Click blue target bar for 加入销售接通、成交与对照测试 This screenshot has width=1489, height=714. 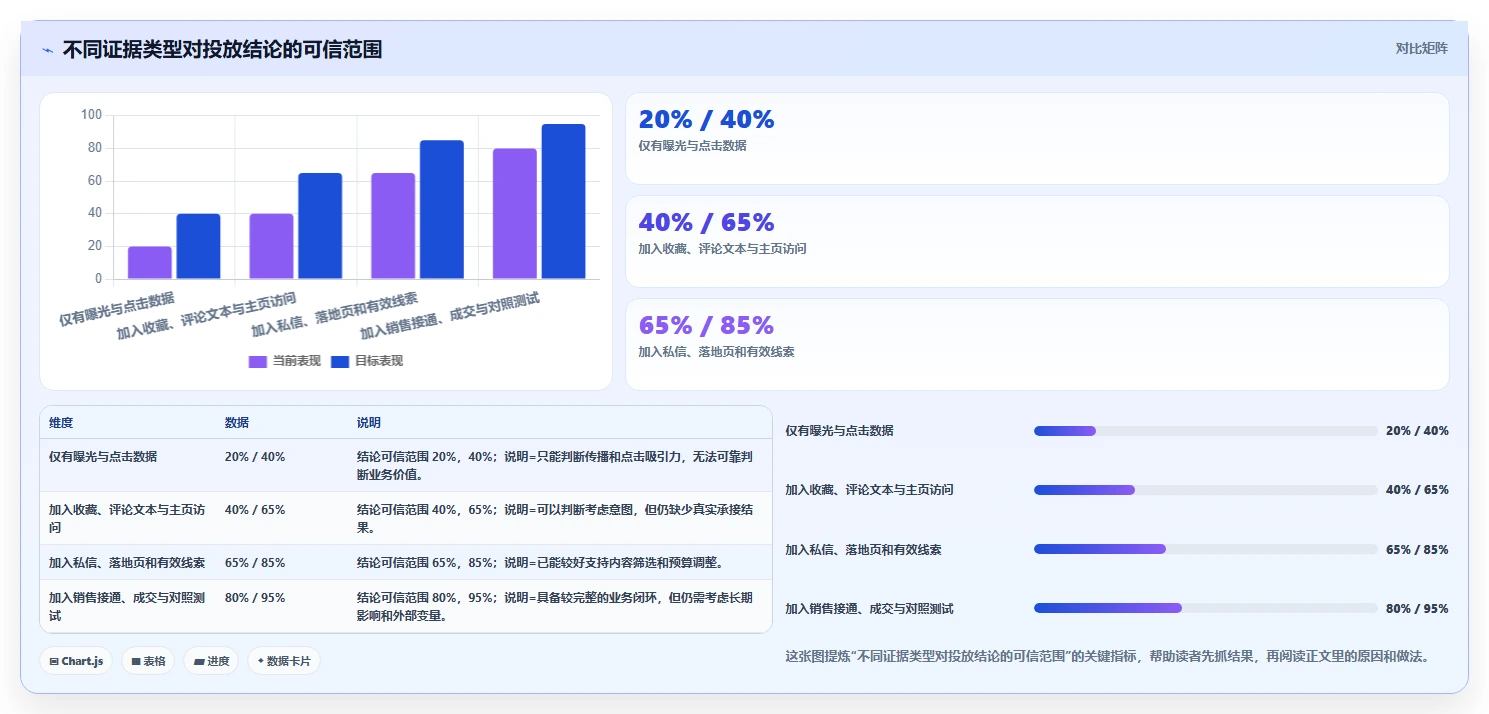(563, 201)
